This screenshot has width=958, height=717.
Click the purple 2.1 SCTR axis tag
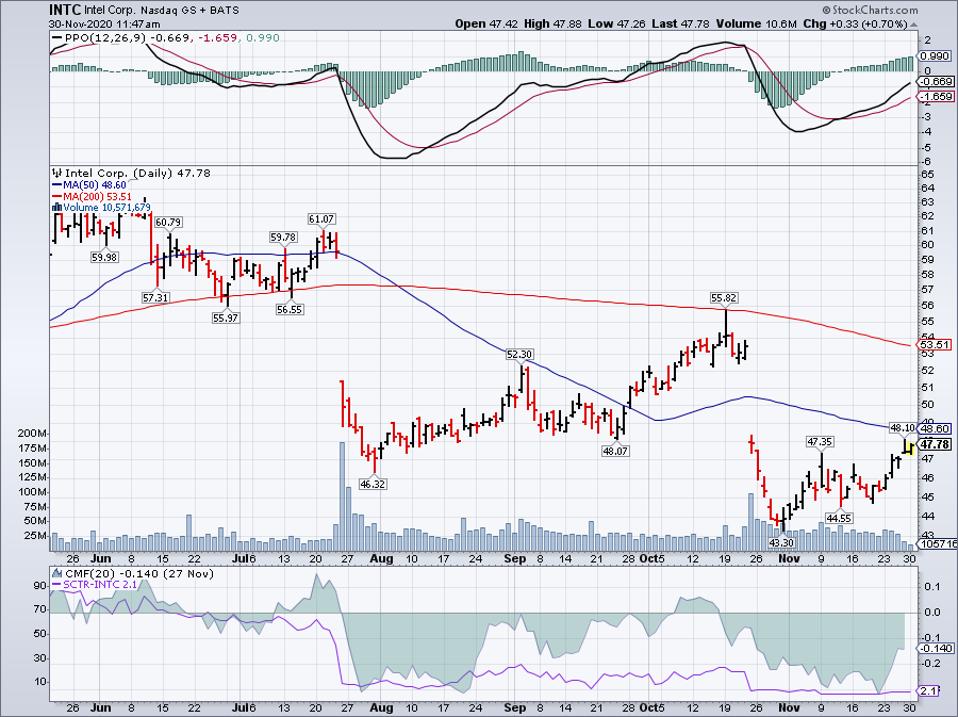[x=928, y=691]
